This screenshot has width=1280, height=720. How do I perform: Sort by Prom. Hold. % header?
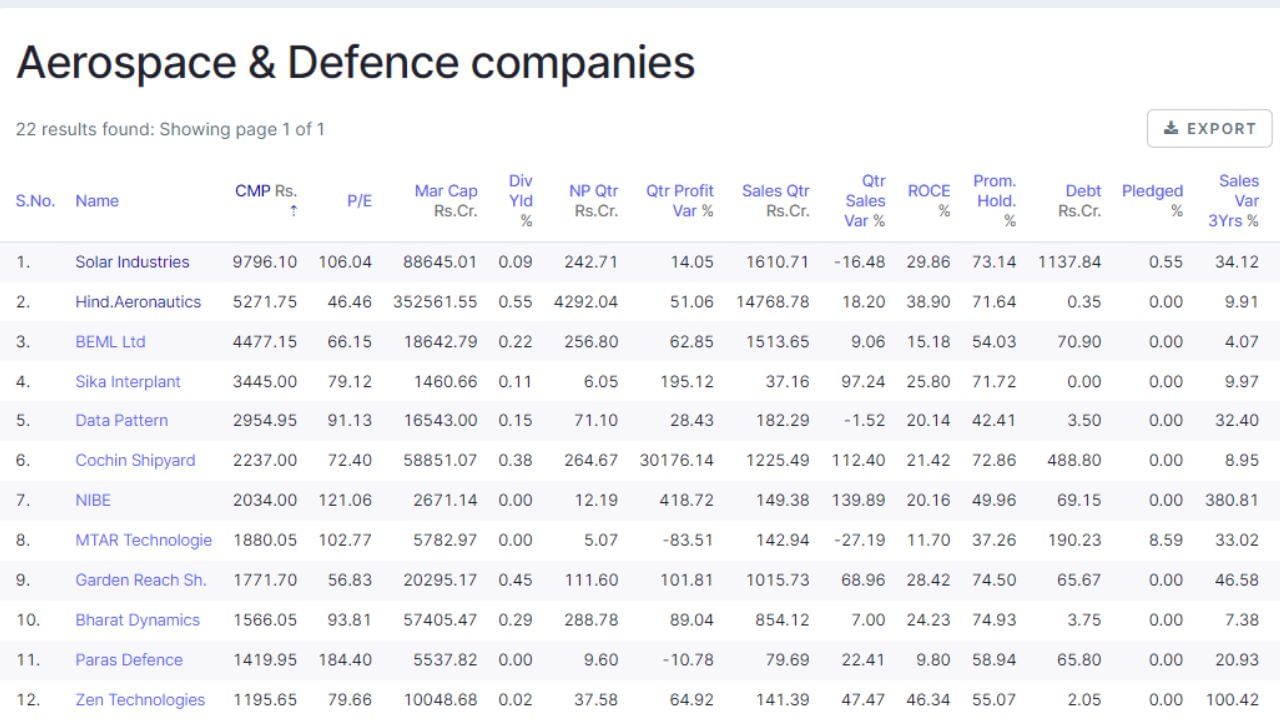pyautogui.click(x=994, y=201)
